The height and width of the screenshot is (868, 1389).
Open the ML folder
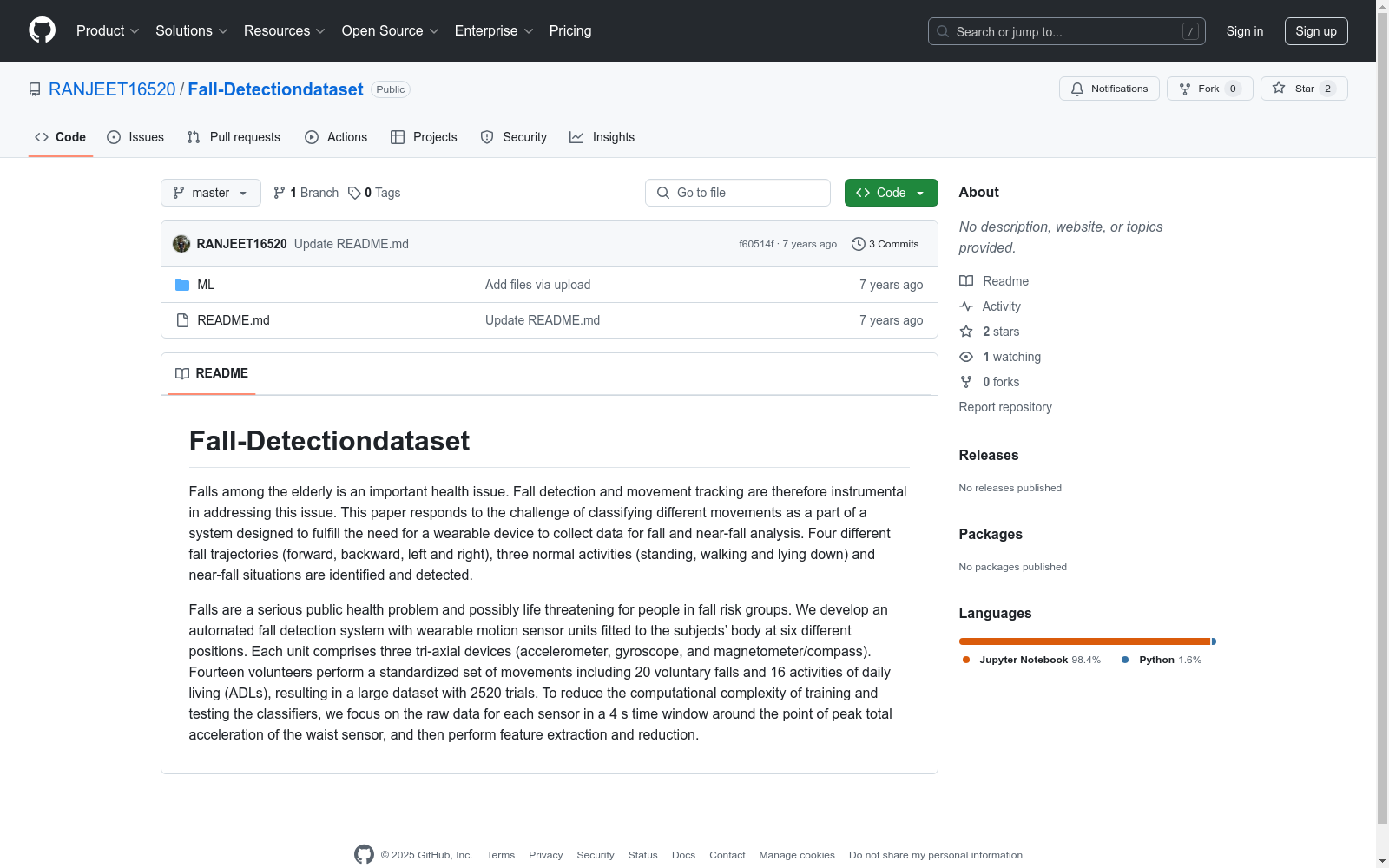(x=206, y=285)
